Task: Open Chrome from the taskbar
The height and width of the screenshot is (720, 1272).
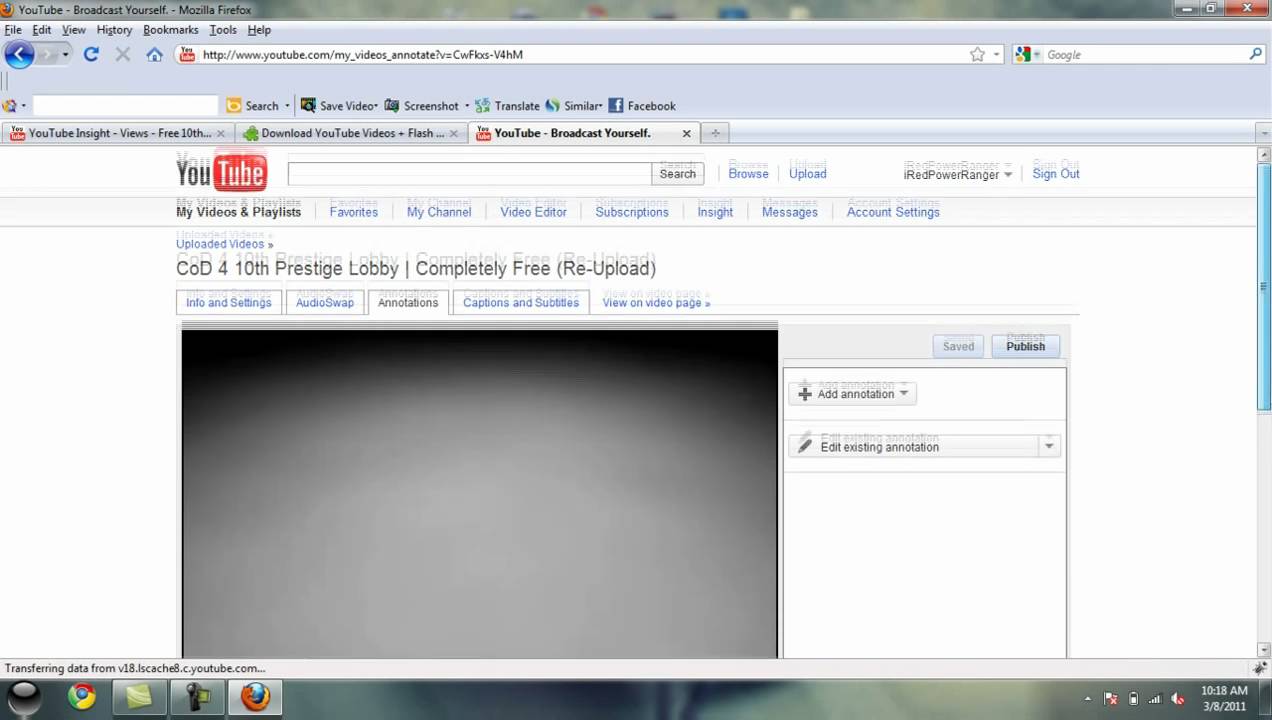Action: pos(82,696)
